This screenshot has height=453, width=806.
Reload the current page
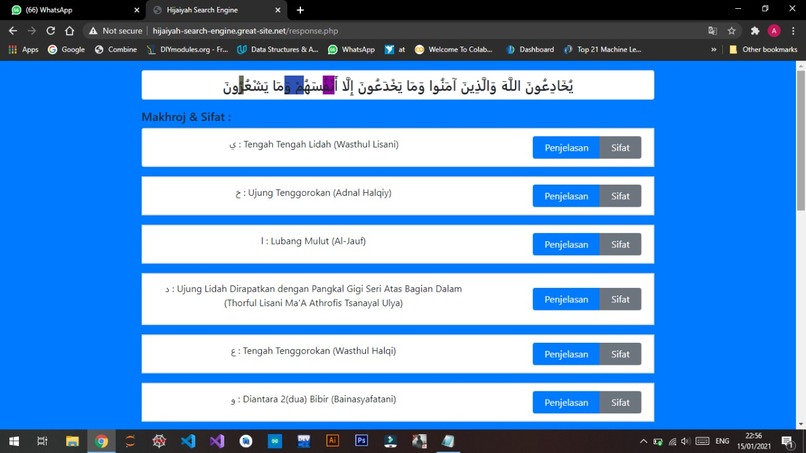click(x=50, y=31)
